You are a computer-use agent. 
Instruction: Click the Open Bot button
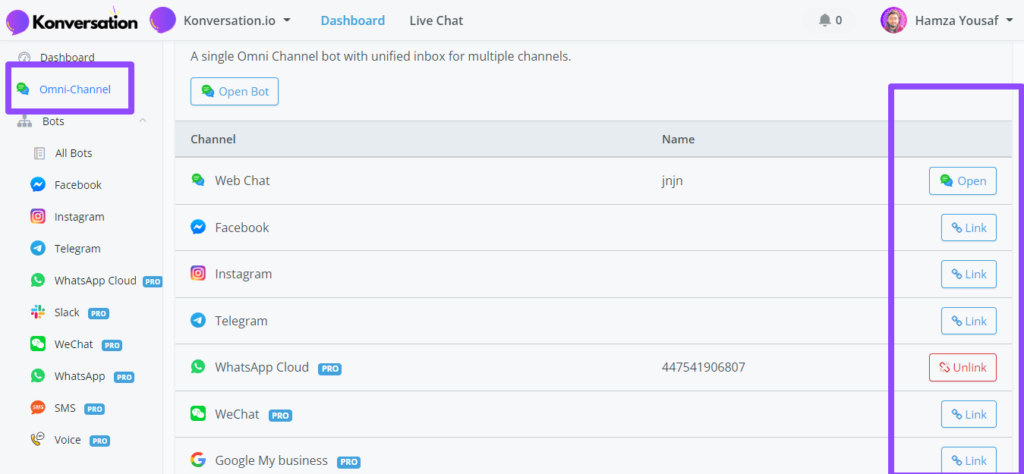[234, 91]
